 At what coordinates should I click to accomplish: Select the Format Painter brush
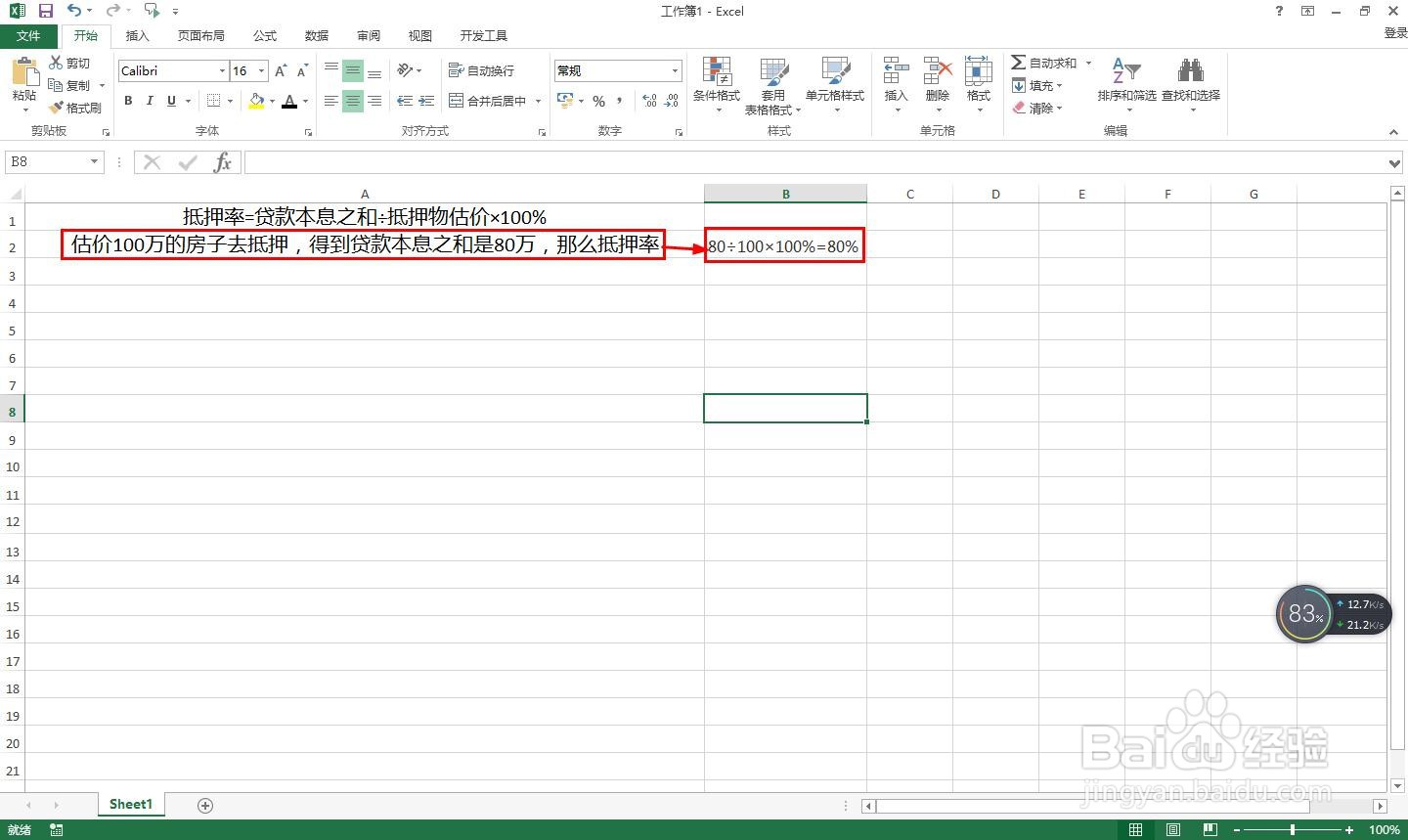56,108
